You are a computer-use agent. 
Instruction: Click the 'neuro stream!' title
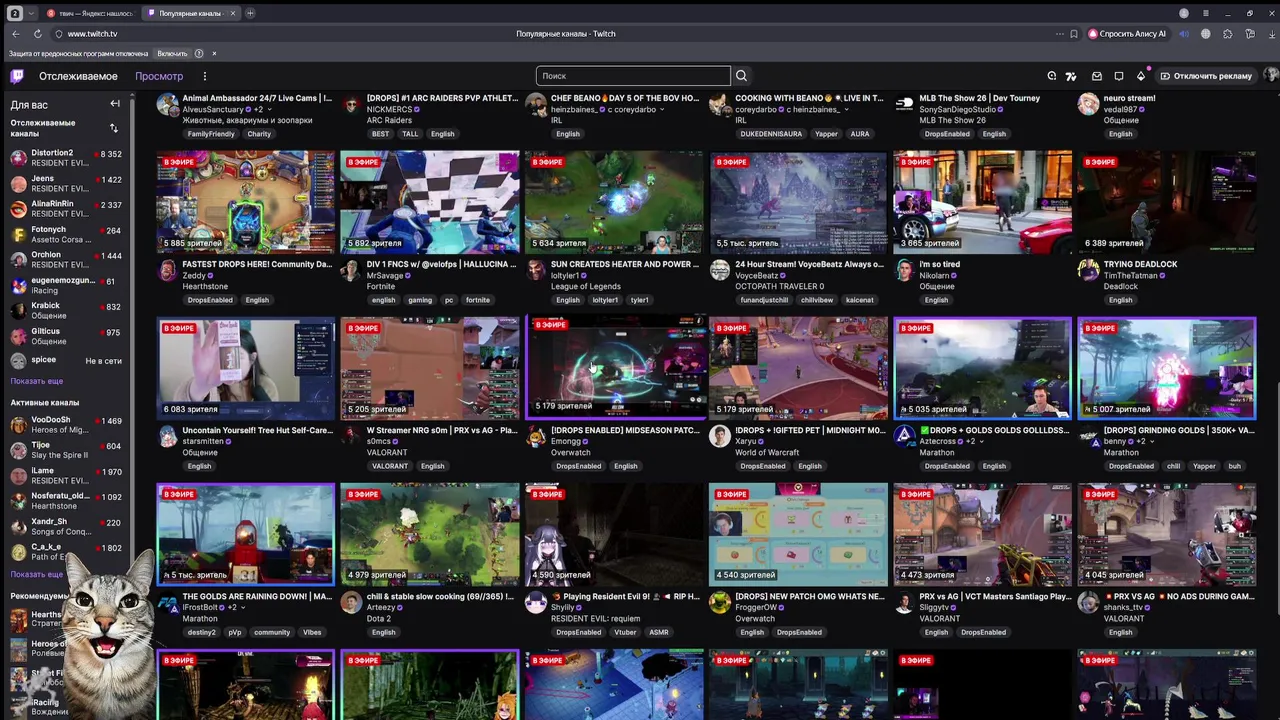(x=1130, y=98)
